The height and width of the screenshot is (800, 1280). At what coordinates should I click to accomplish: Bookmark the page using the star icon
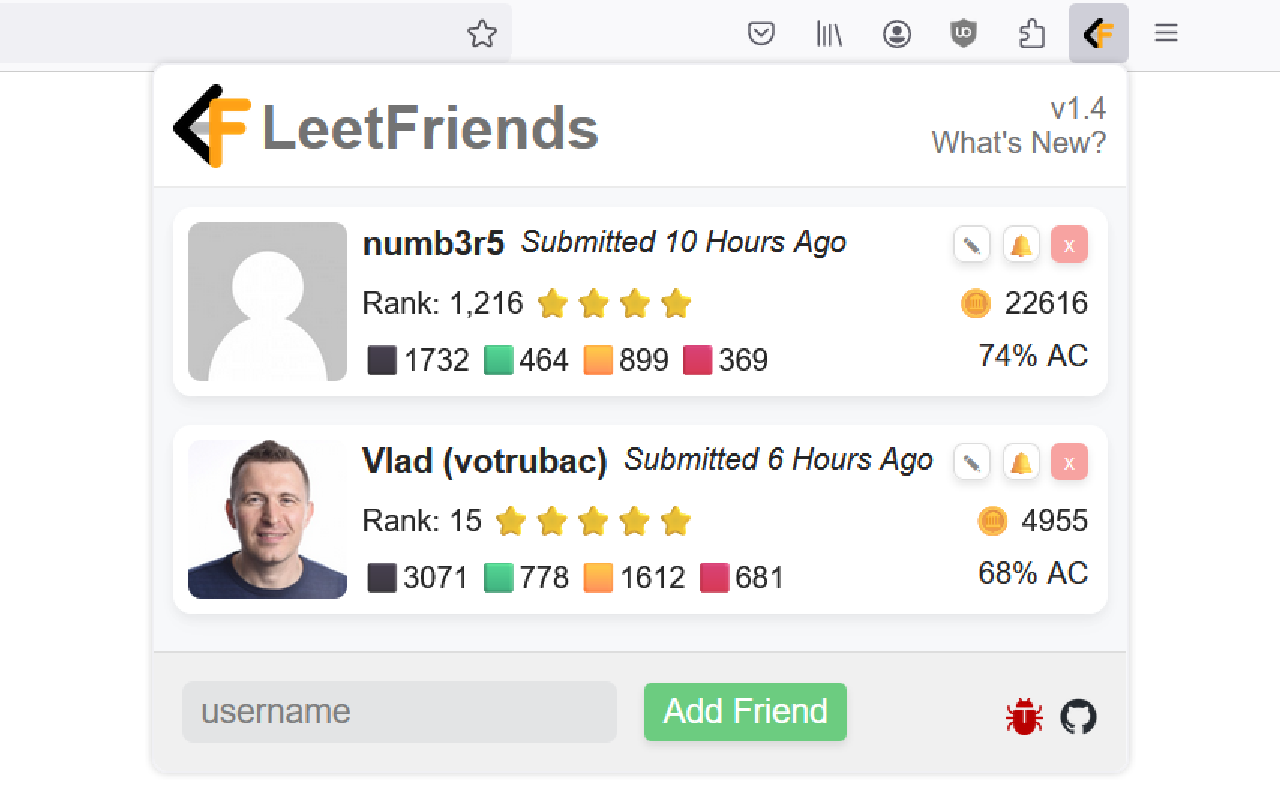click(x=482, y=33)
